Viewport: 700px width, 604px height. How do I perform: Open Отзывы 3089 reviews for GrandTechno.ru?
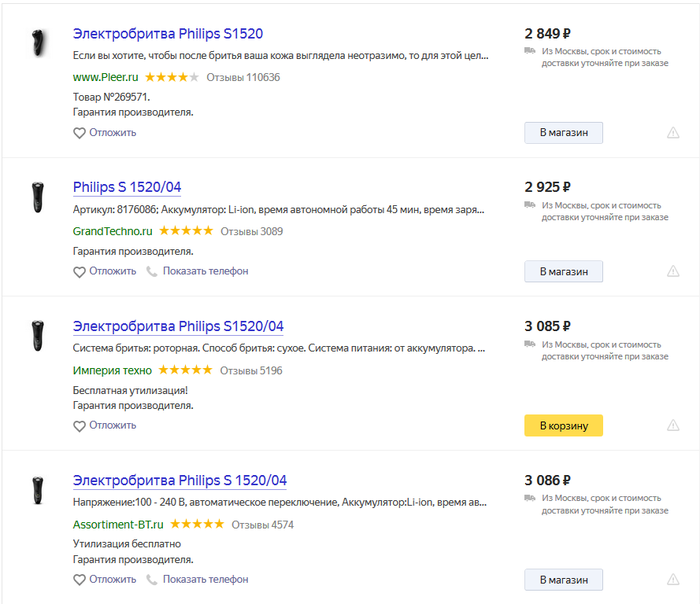(x=251, y=231)
